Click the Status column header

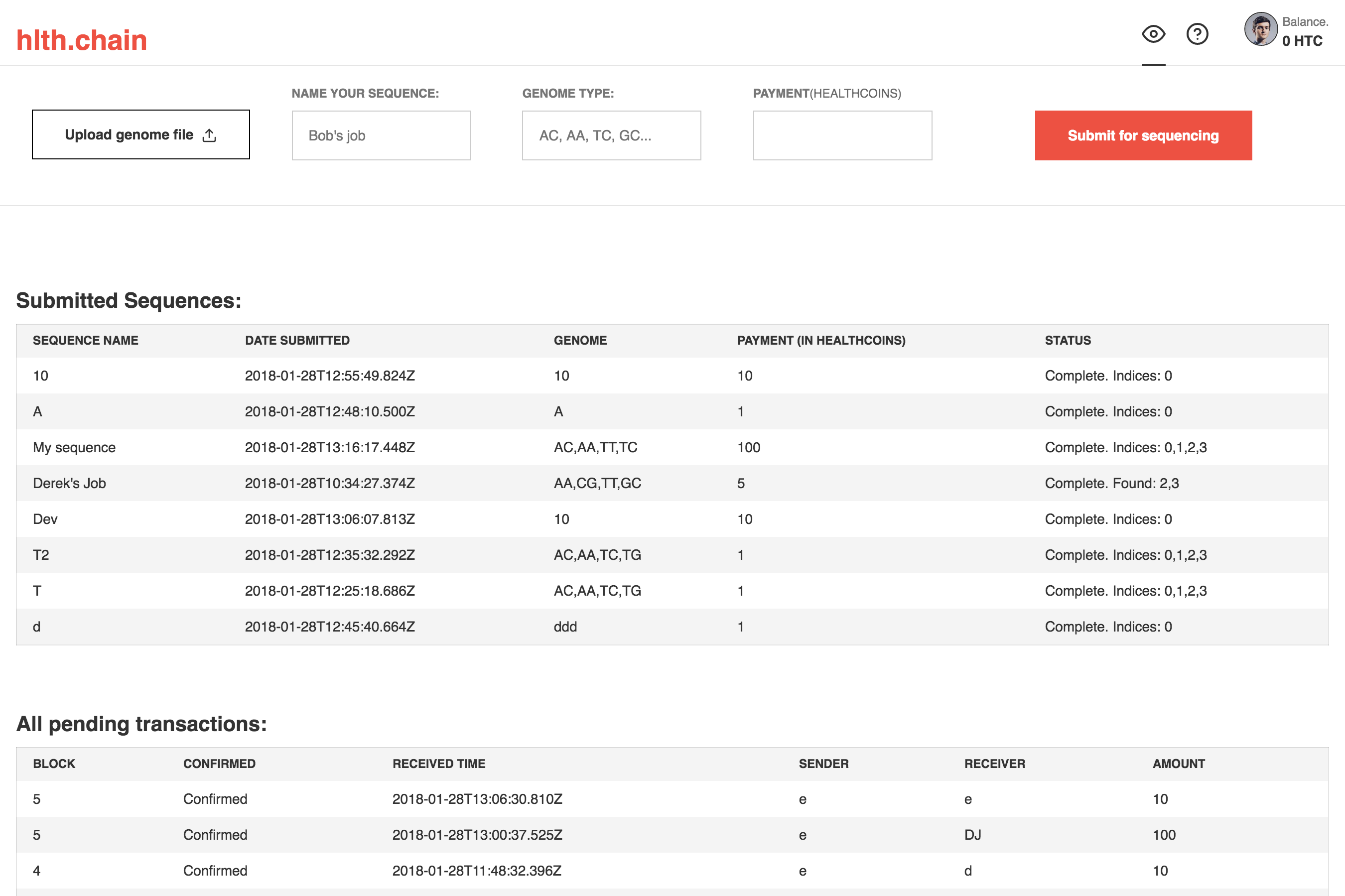pos(1068,341)
